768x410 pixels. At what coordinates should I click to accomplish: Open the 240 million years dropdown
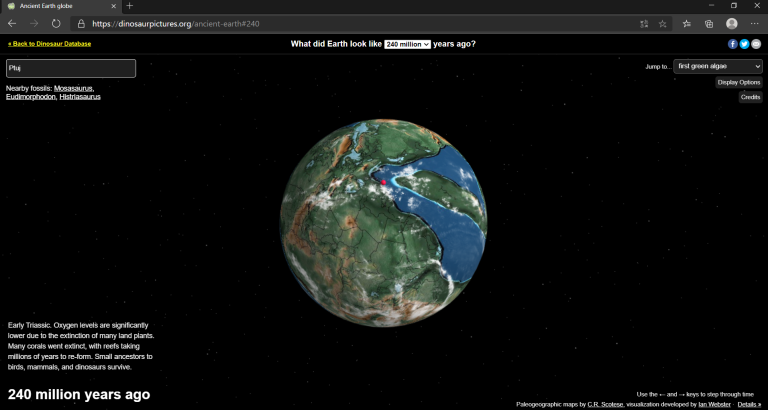tap(408, 44)
